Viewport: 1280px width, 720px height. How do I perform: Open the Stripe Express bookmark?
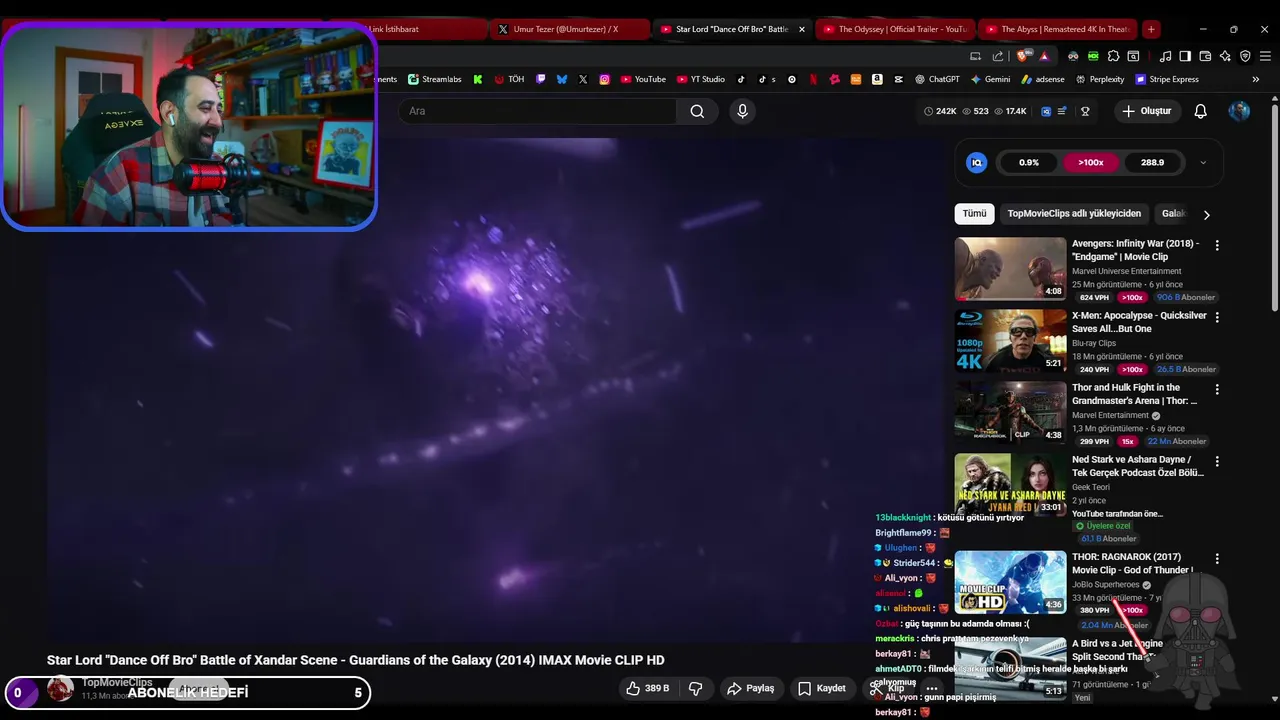tap(1167, 79)
